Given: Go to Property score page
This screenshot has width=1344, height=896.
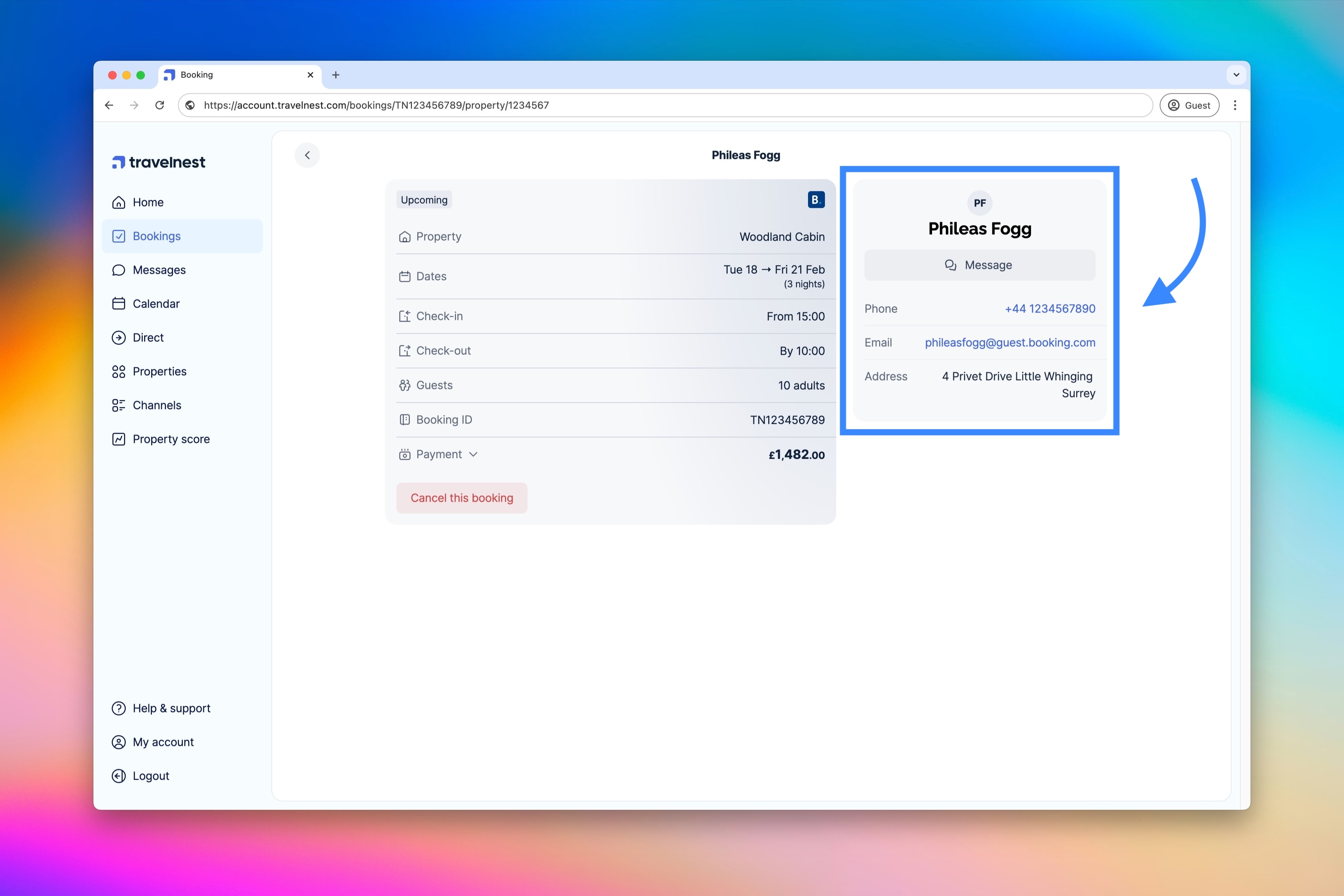Looking at the screenshot, I should 170,439.
